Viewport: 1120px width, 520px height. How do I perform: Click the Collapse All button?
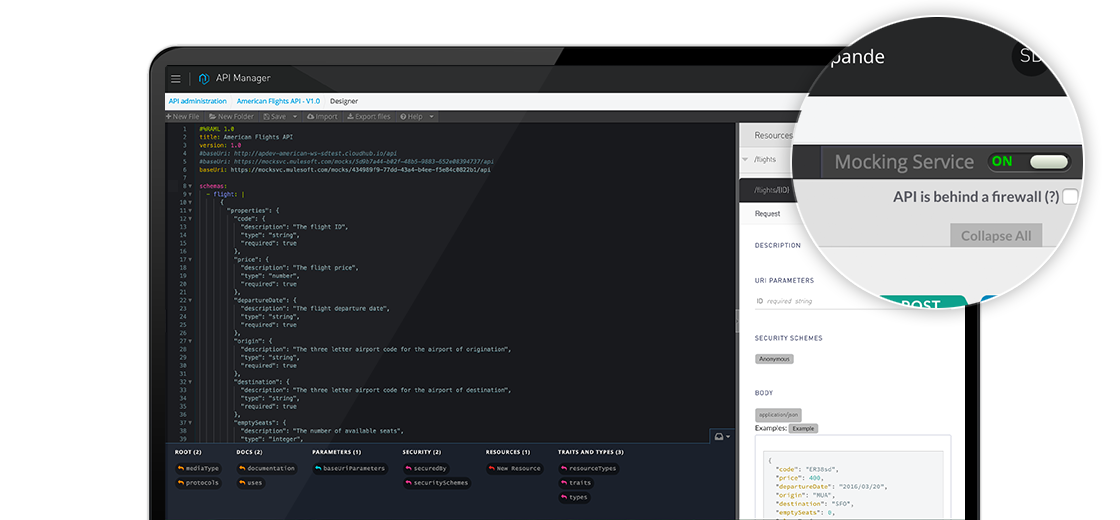(996, 236)
